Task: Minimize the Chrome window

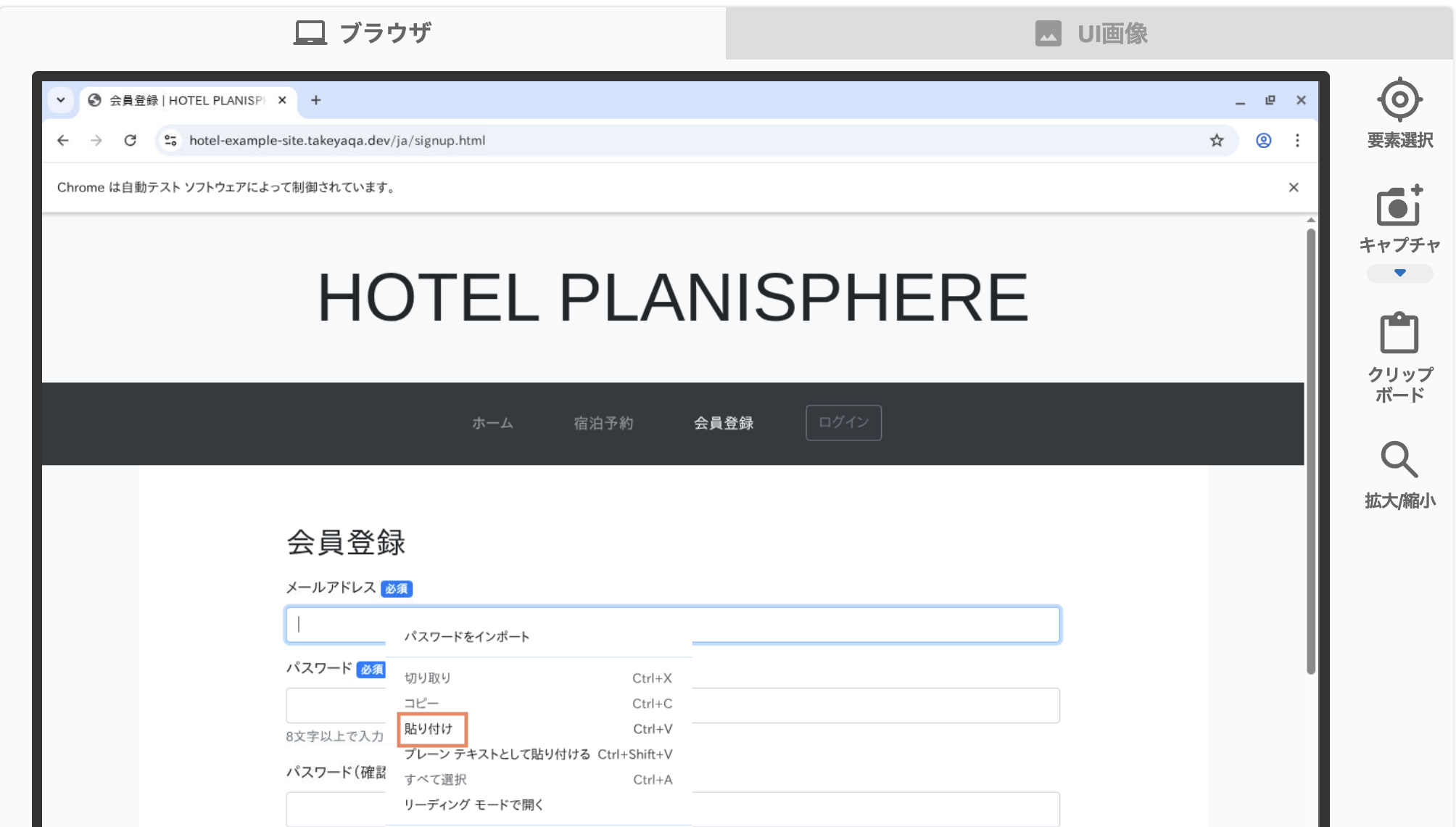Action: [x=1240, y=101]
